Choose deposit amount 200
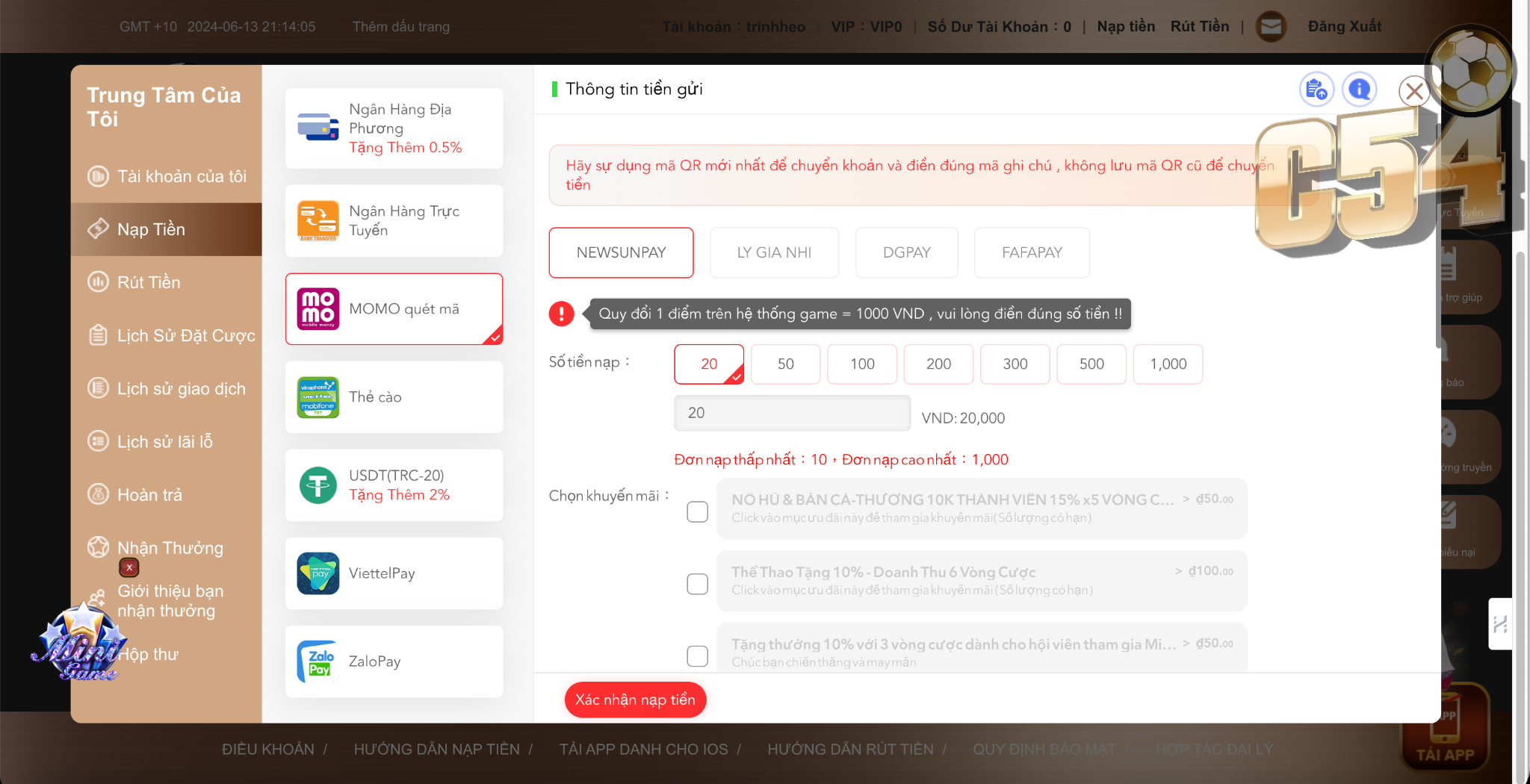 938,364
